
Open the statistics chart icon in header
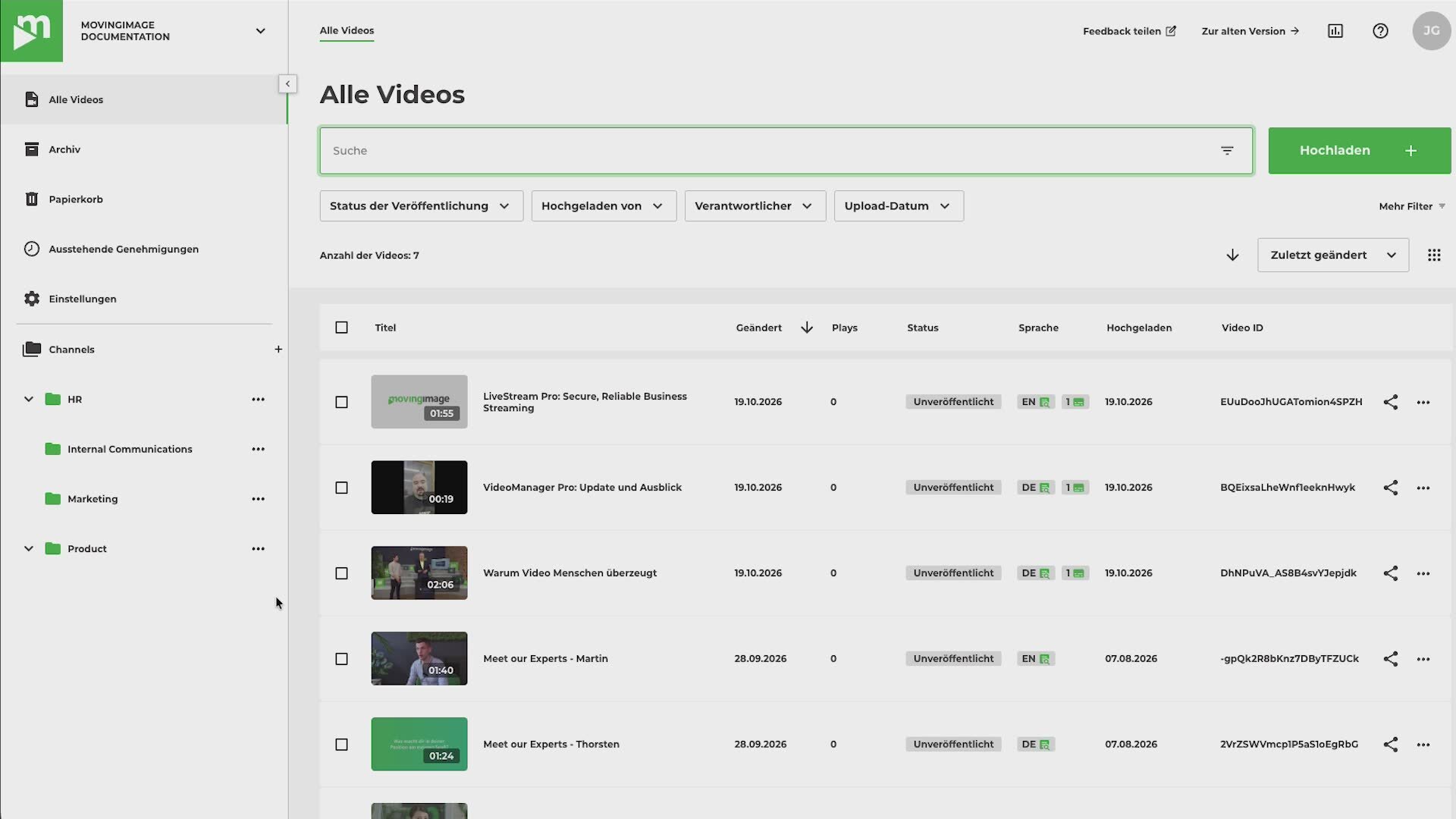tap(1335, 31)
